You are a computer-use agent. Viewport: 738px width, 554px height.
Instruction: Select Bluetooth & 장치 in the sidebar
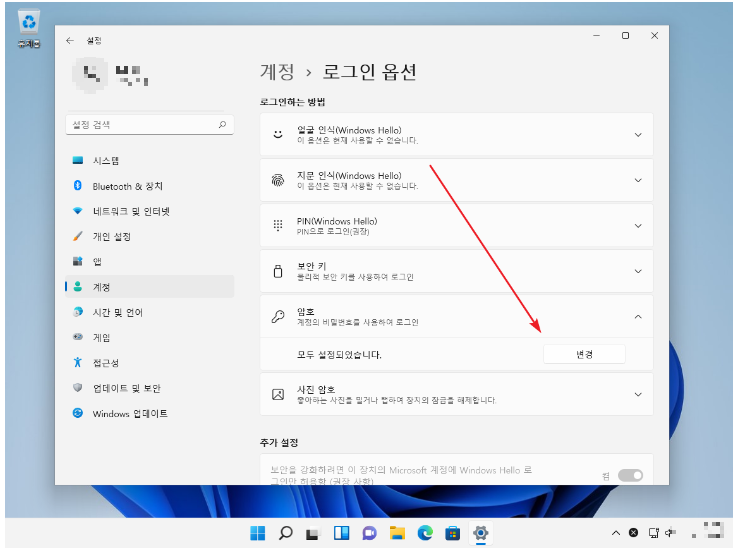150,186
